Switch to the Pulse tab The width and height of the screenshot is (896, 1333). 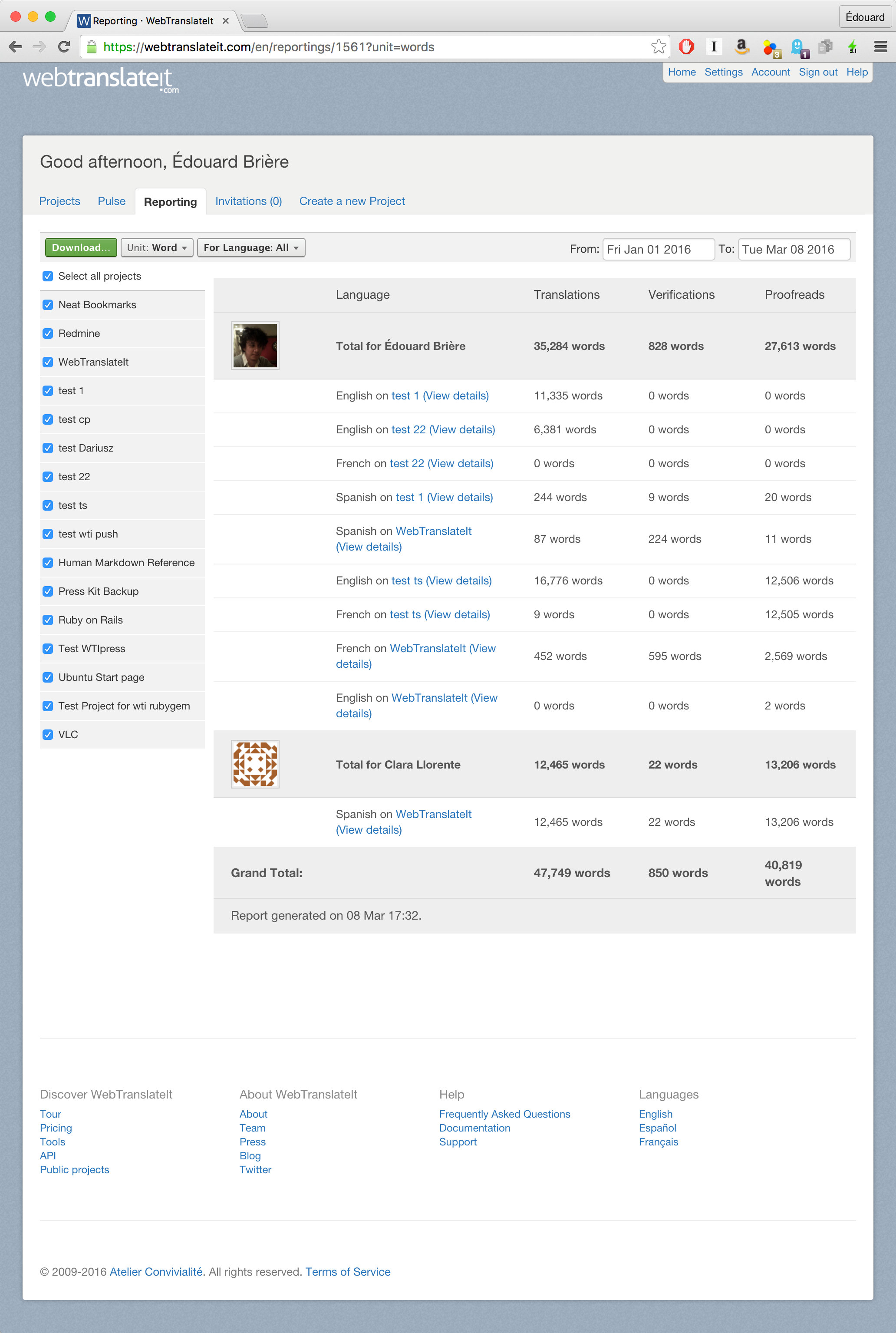[112, 201]
